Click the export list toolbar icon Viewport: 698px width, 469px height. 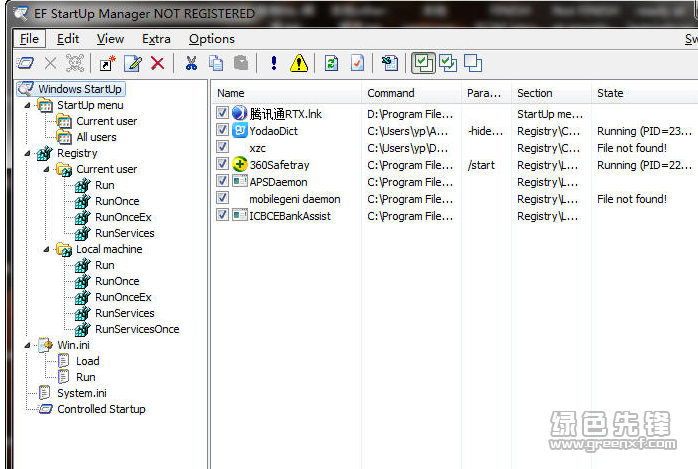click(x=390, y=63)
